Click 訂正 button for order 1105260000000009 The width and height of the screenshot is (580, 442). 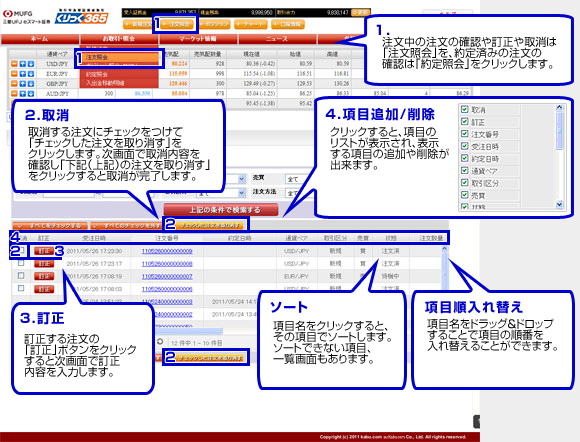(44, 251)
